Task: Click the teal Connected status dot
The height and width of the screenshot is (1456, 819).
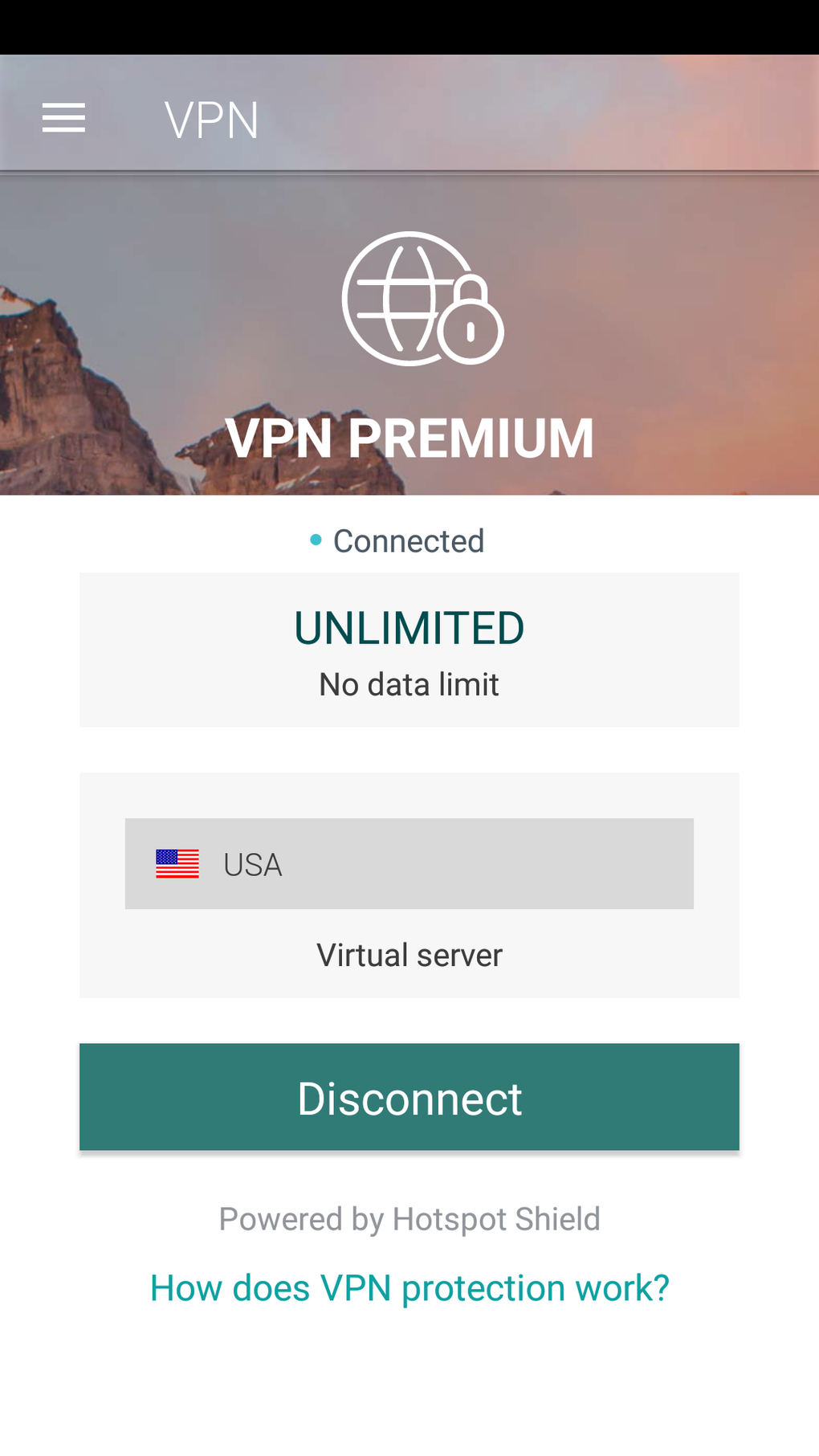Action: click(316, 540)
